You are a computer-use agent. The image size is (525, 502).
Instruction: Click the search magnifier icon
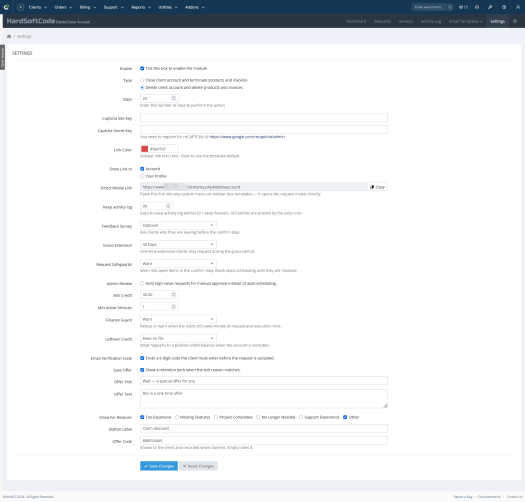(x=450, y=7)
